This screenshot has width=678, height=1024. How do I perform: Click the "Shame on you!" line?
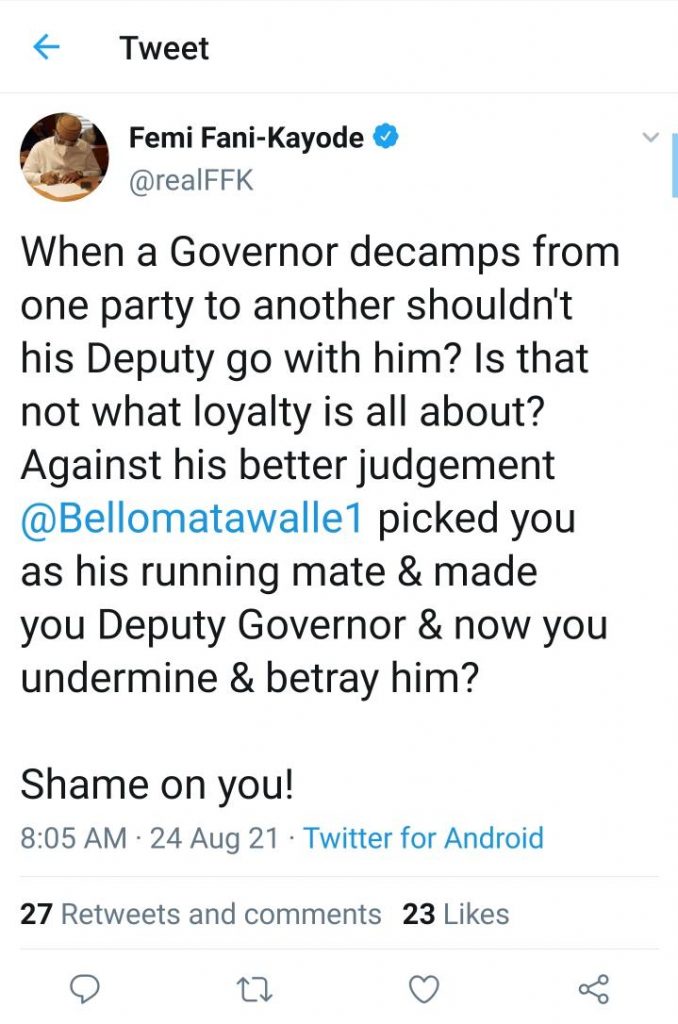(157, 785)
